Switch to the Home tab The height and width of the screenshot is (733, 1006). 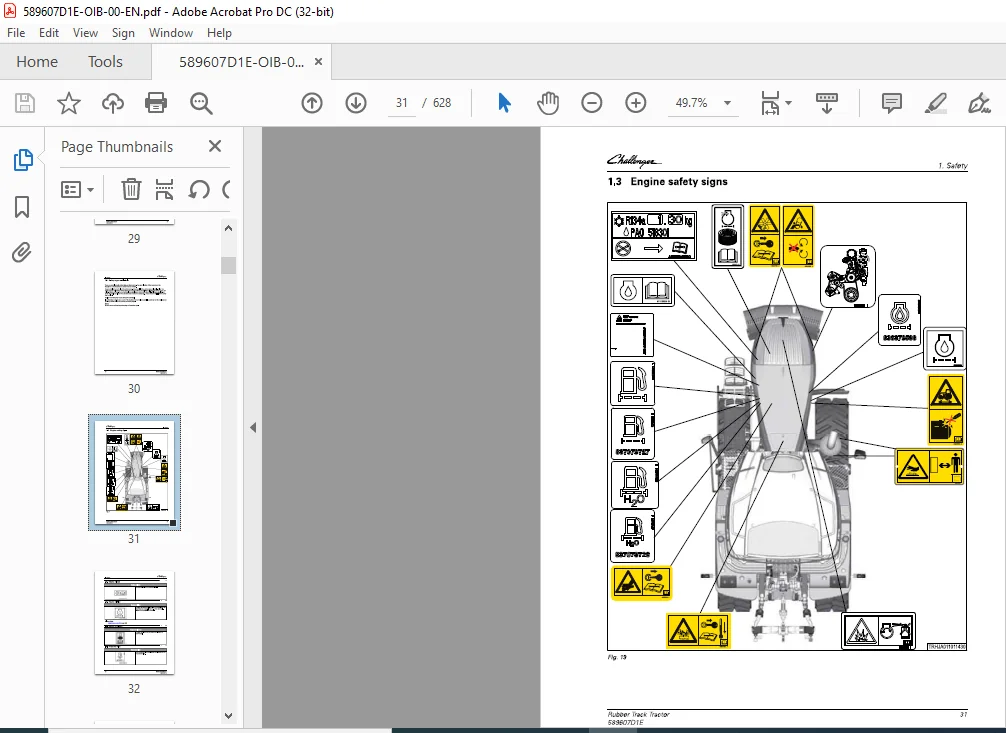tap(37, 62)
